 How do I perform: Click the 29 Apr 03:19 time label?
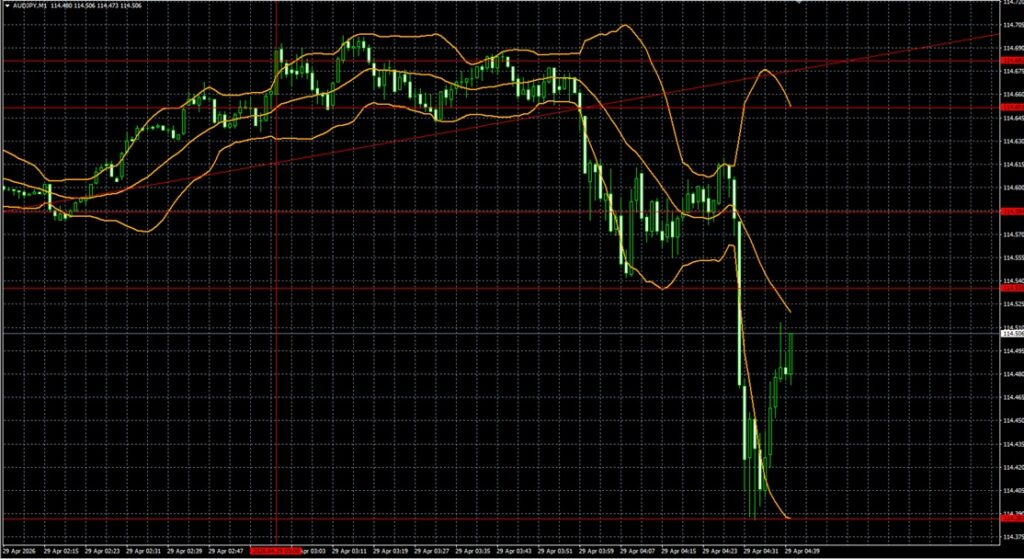(x=390, y=551)
